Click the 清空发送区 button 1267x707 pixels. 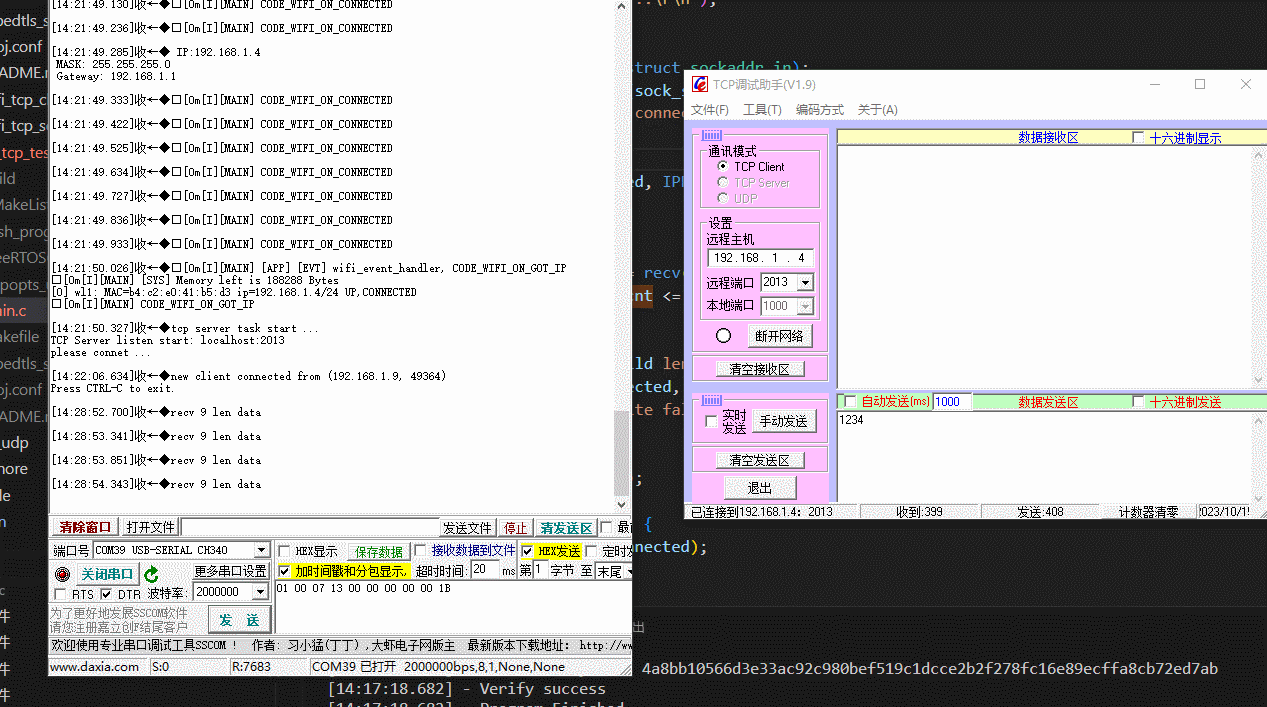[760, 460]
